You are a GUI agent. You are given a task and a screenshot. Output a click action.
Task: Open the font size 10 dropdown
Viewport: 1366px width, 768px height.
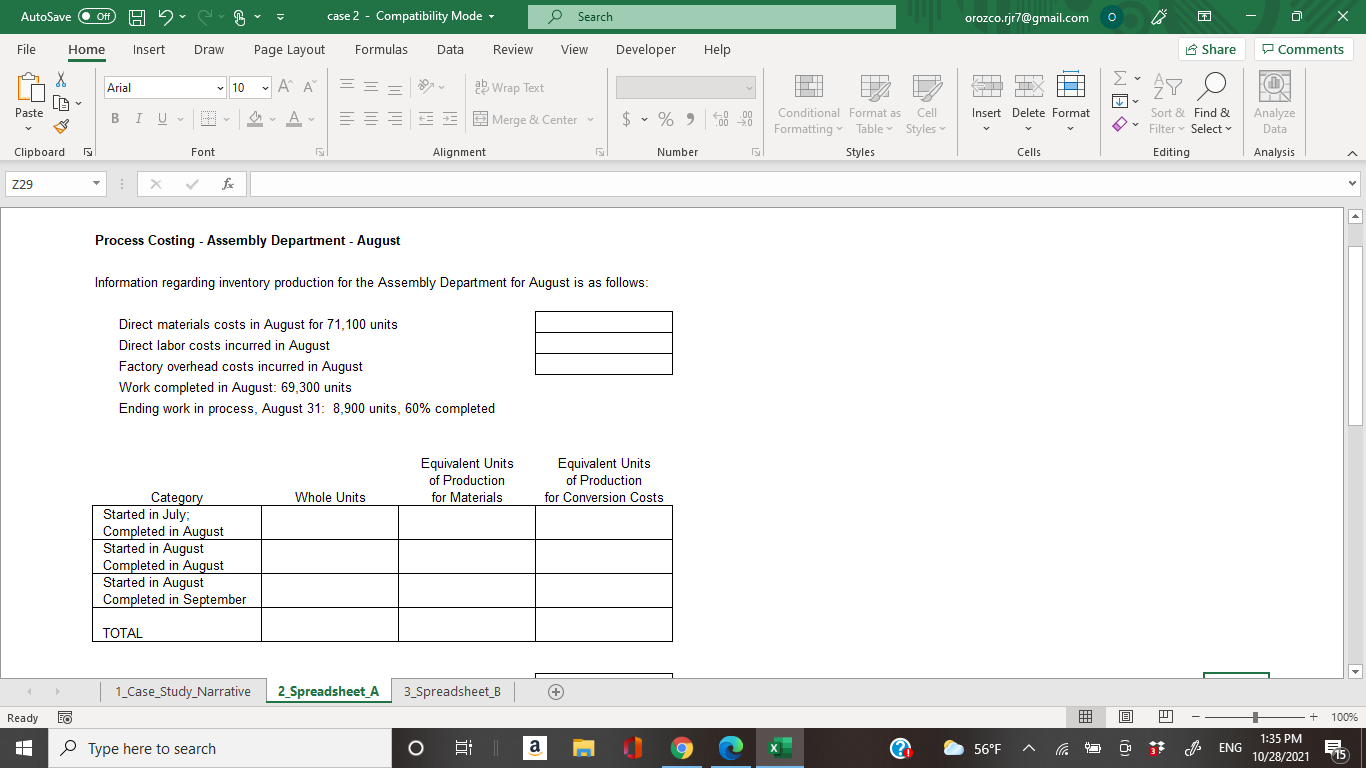pyautogui.click(x=266, y=88)
